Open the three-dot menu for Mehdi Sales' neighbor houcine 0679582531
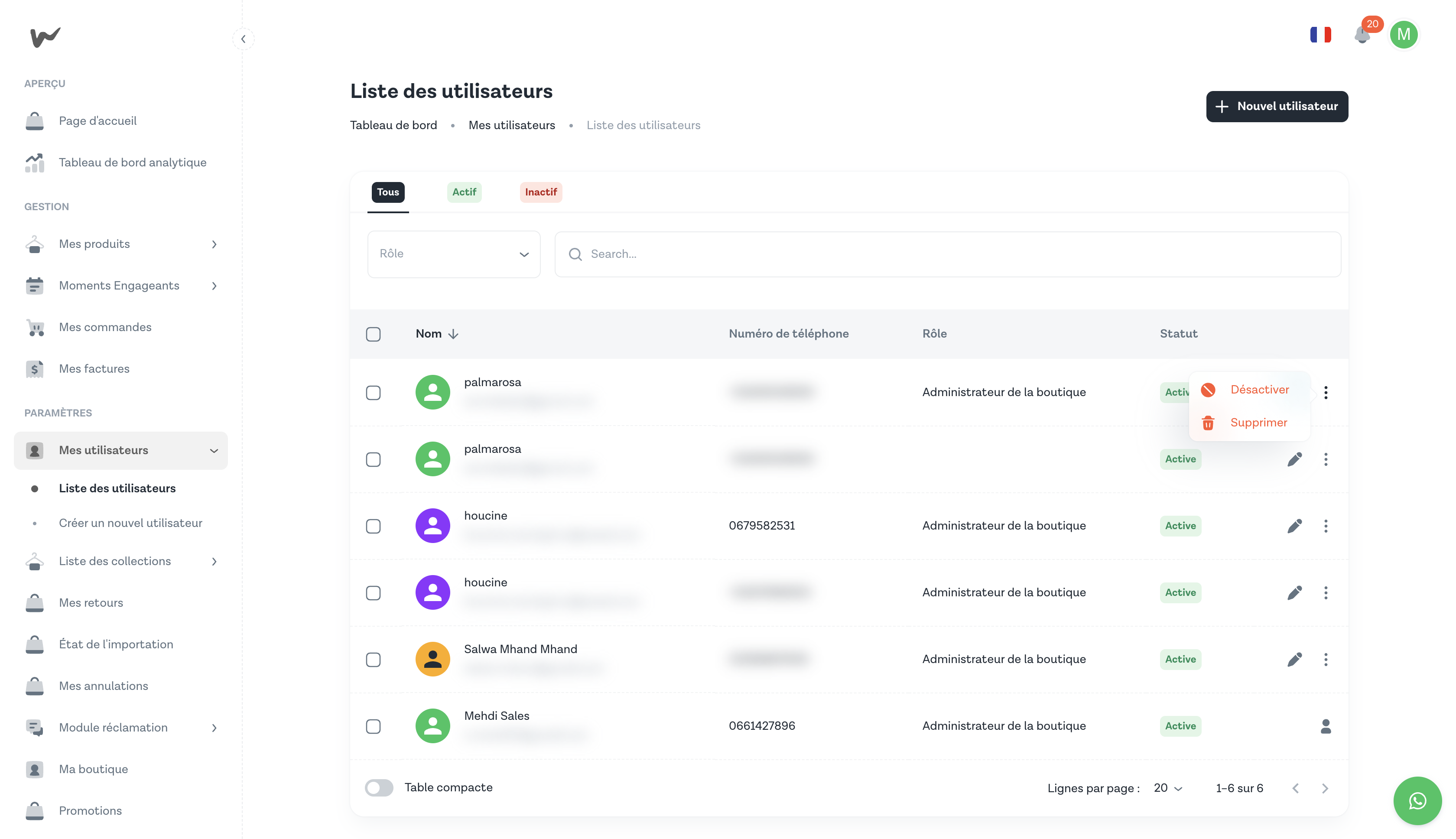This screenshot has height=839, width=1456. [x=1325, y=526]
